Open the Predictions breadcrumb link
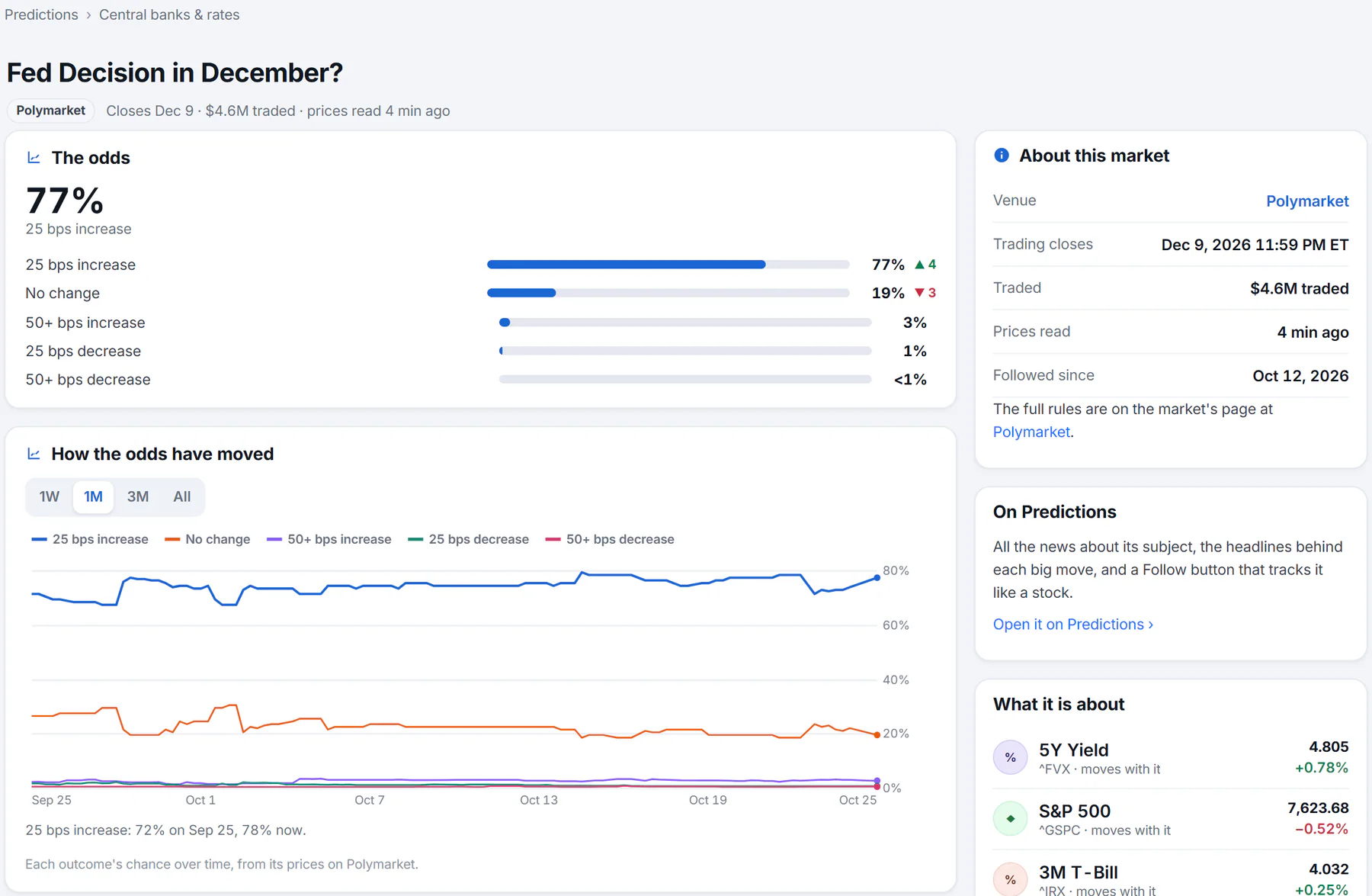This screenshot has width=1372, height=896. point(41,14)
